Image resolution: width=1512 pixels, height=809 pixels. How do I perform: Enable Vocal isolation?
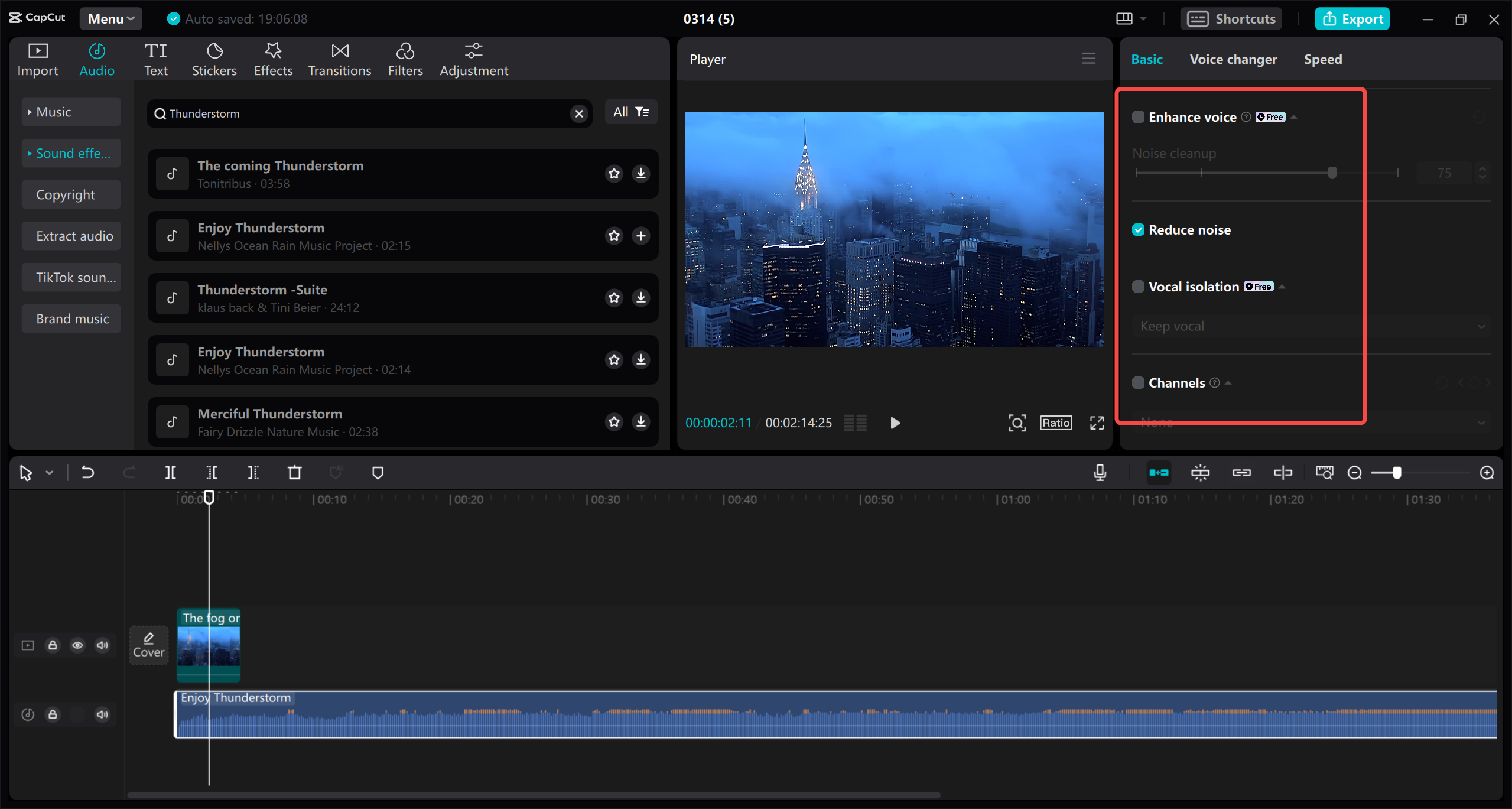click(1138, 286)
